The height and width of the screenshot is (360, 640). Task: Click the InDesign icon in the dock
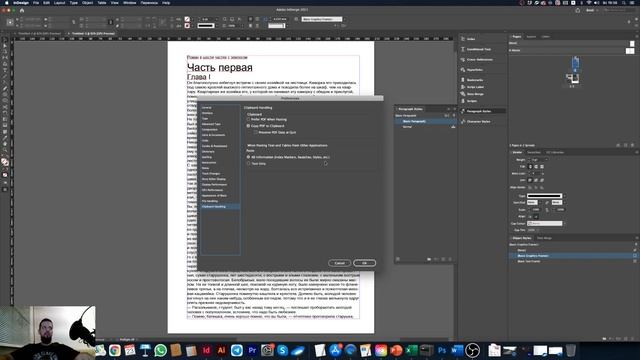click(206, 350)
